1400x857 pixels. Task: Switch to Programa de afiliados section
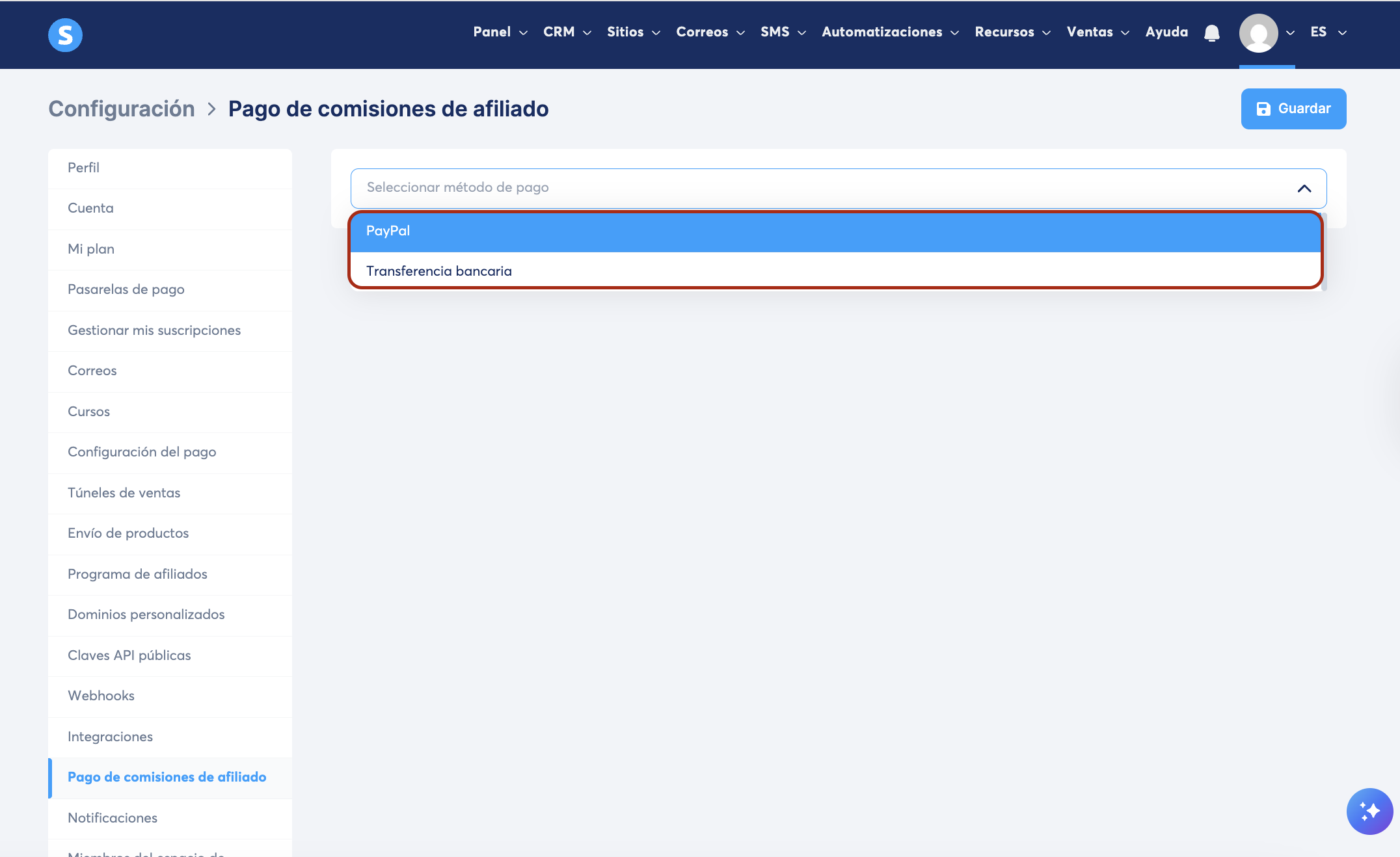click(137, 574)
